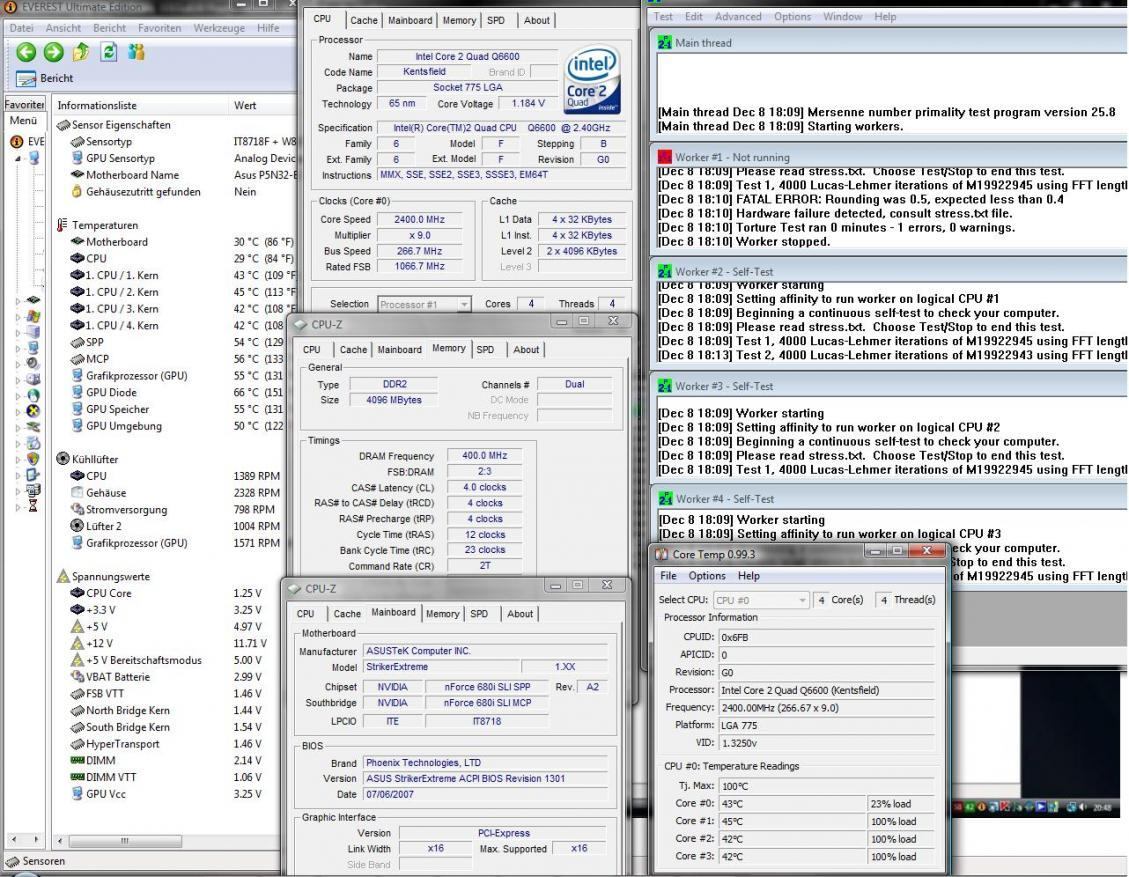
Task: Click the Worker #4 Self-Test window icon
Action: 664,499
